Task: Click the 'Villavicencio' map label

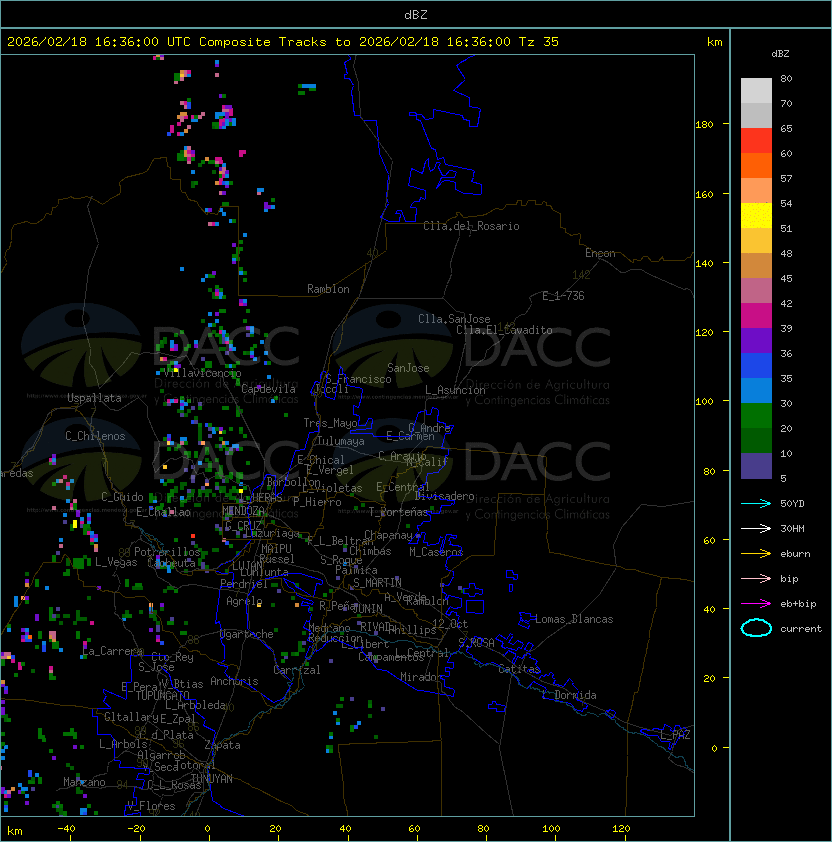Action: pyautogui.click(x=202, y=373)
